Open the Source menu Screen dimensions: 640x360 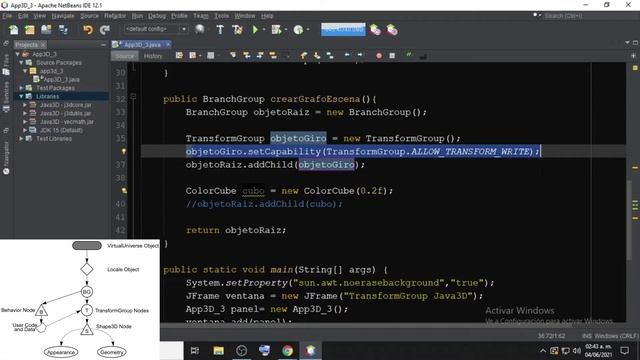89,16
